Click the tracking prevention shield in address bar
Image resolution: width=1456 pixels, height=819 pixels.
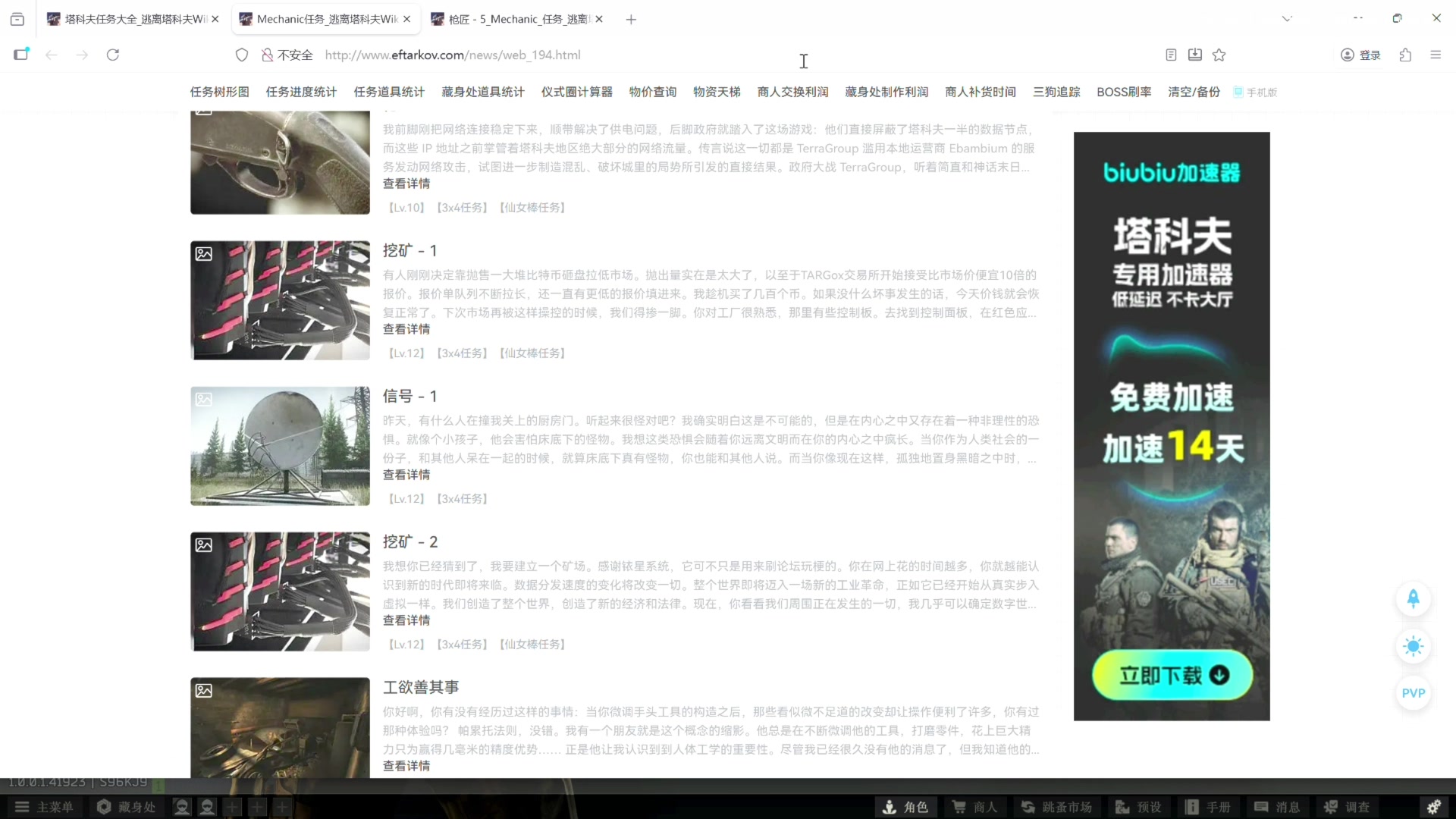pyautogui.click(x=241, y=55)
